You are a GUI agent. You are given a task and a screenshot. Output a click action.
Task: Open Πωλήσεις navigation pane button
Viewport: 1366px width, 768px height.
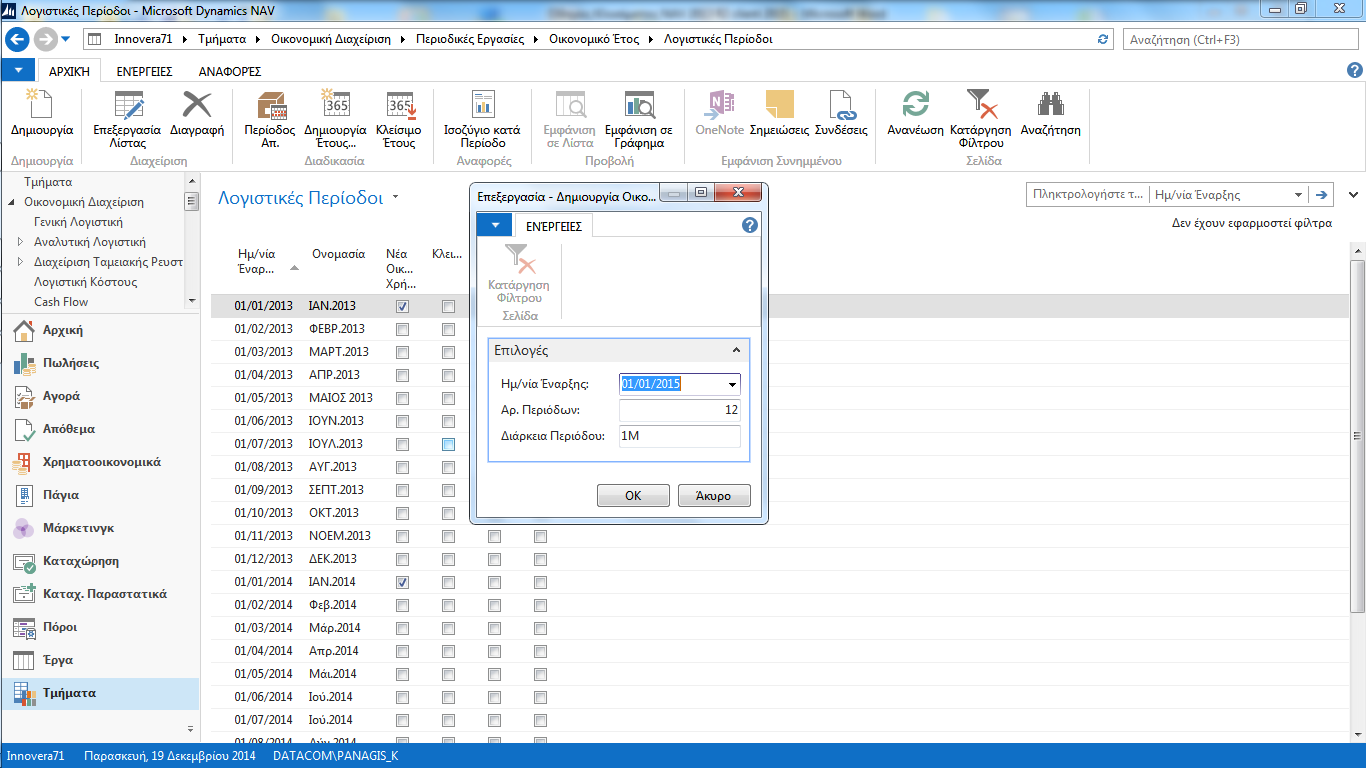point(100,363)
